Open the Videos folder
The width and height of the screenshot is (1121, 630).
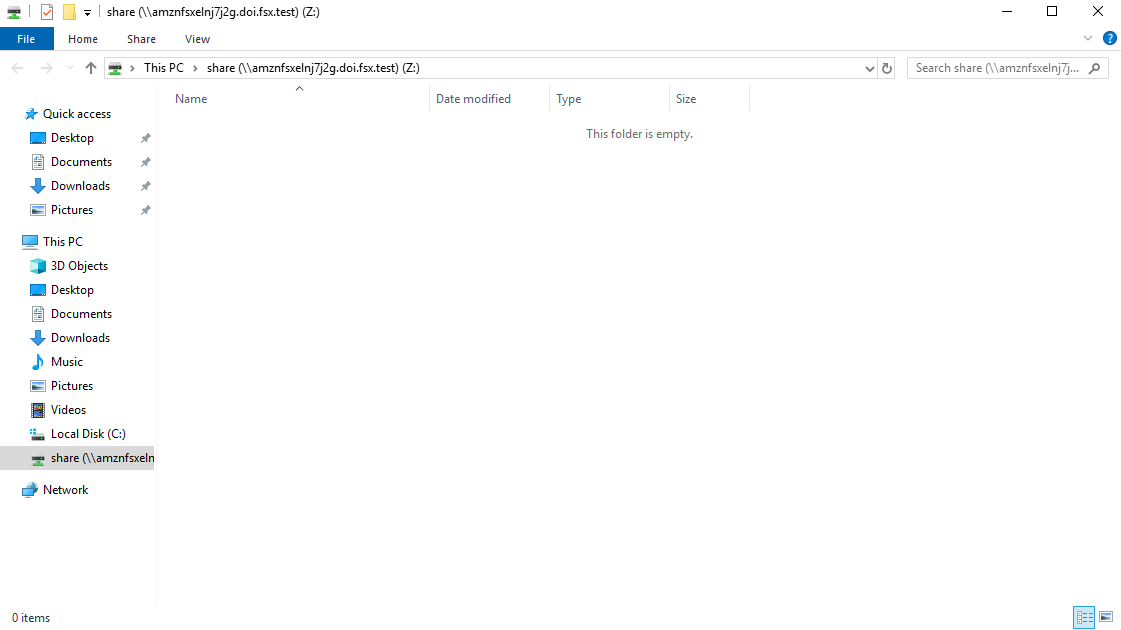(x=68, y=410)
